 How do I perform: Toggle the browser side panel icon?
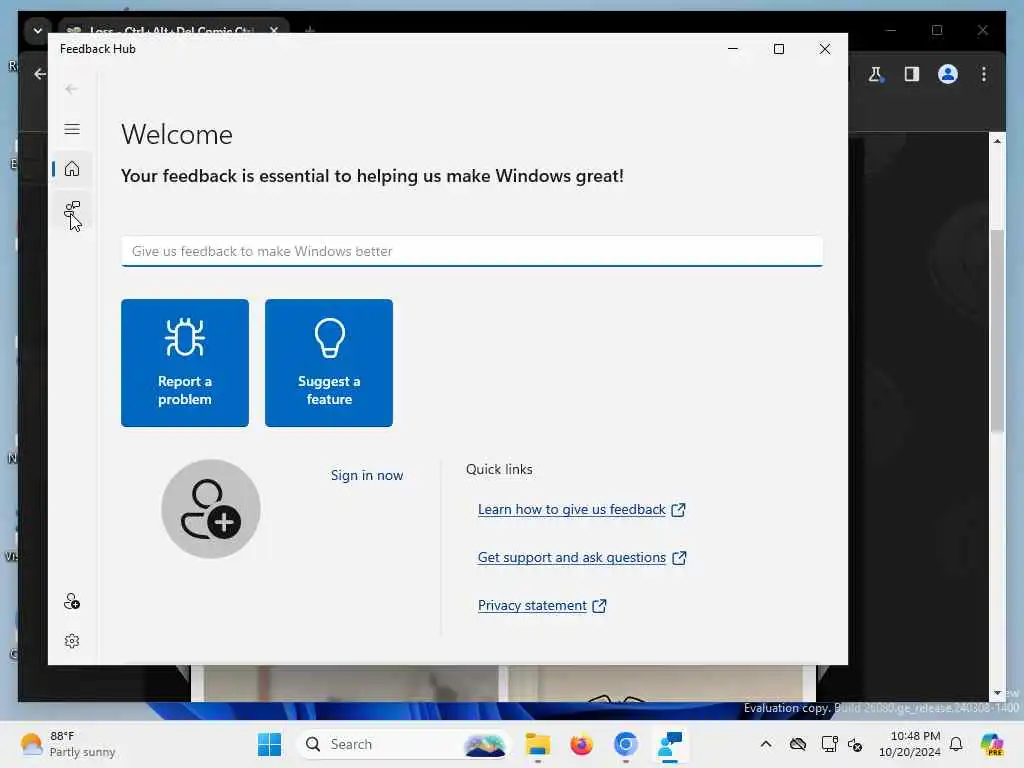point(912,74)
